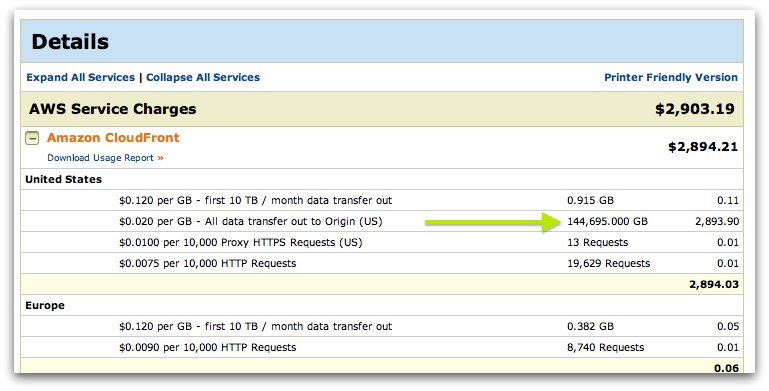Select the 0.915 GB usage value
This screenshot has width=769, height=391.
pyautogui.click(x=590, y=201)
